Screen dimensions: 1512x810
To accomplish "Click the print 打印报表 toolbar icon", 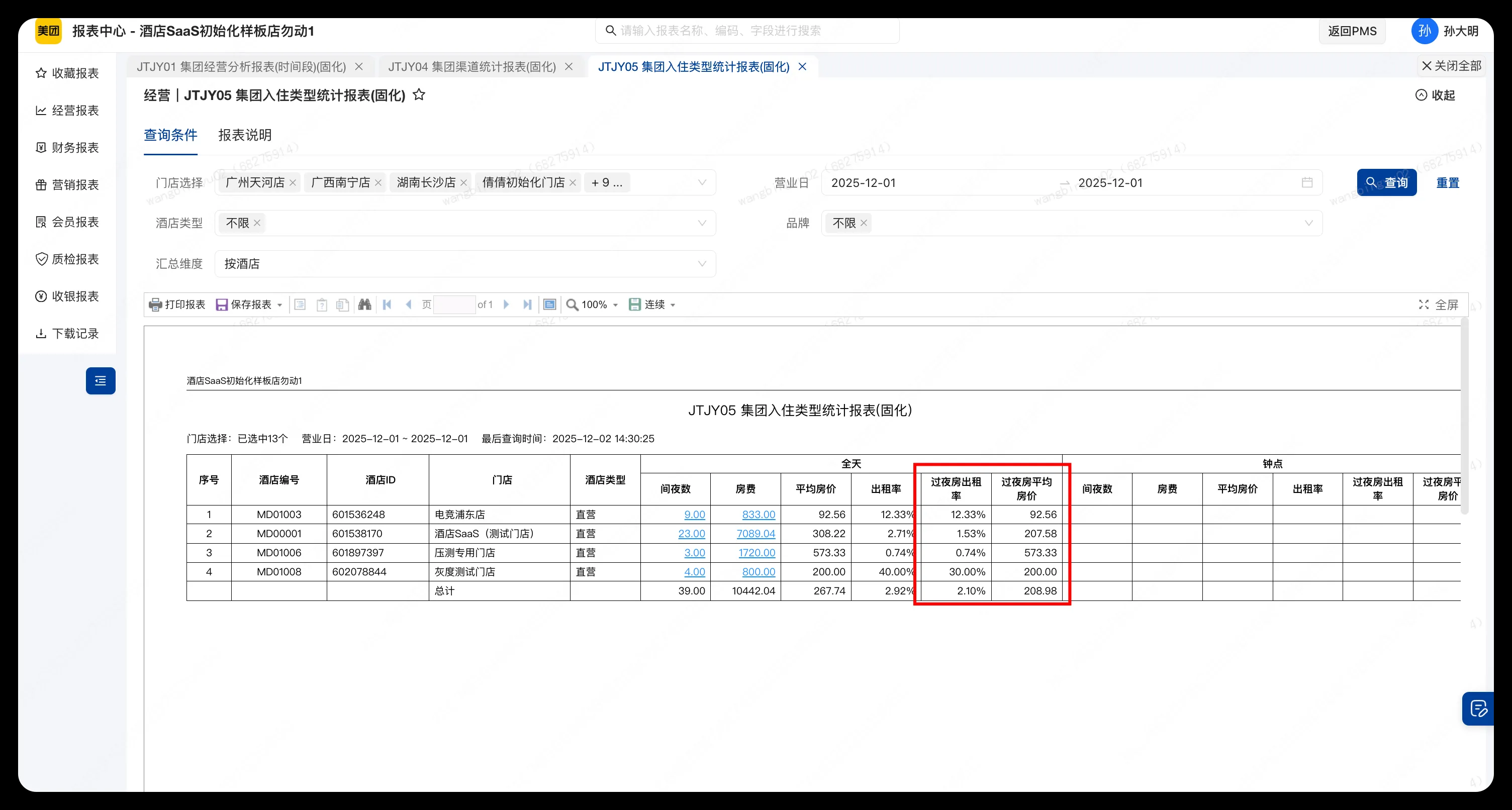I will coord(176,304).
